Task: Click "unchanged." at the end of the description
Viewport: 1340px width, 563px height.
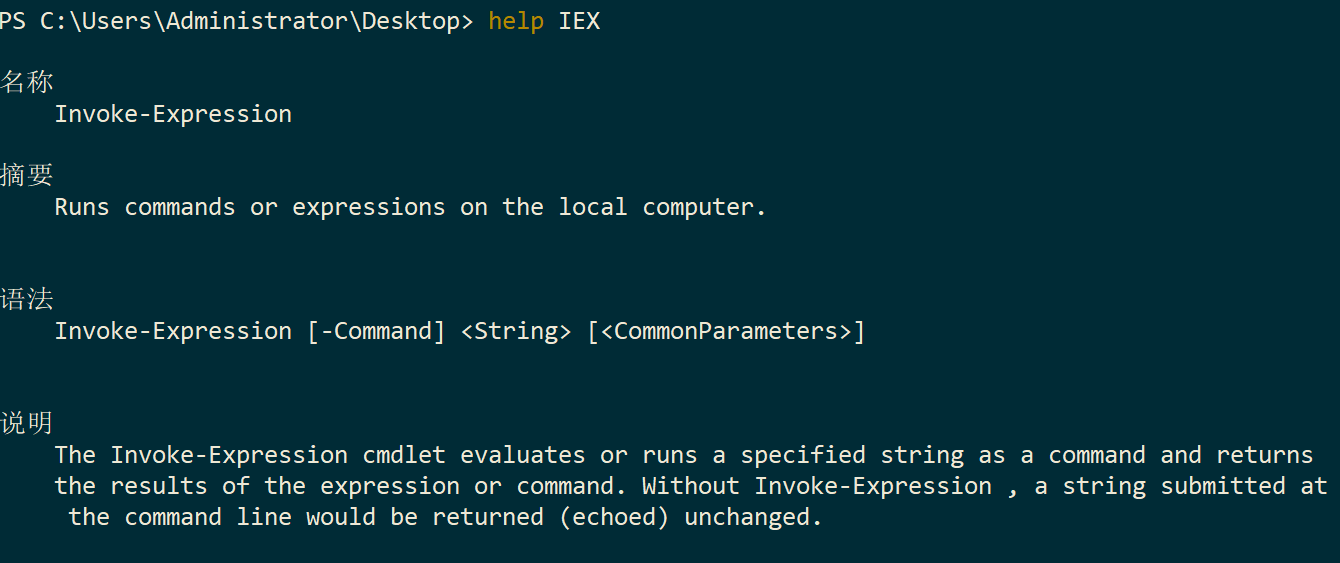Action: click(754, 517)
